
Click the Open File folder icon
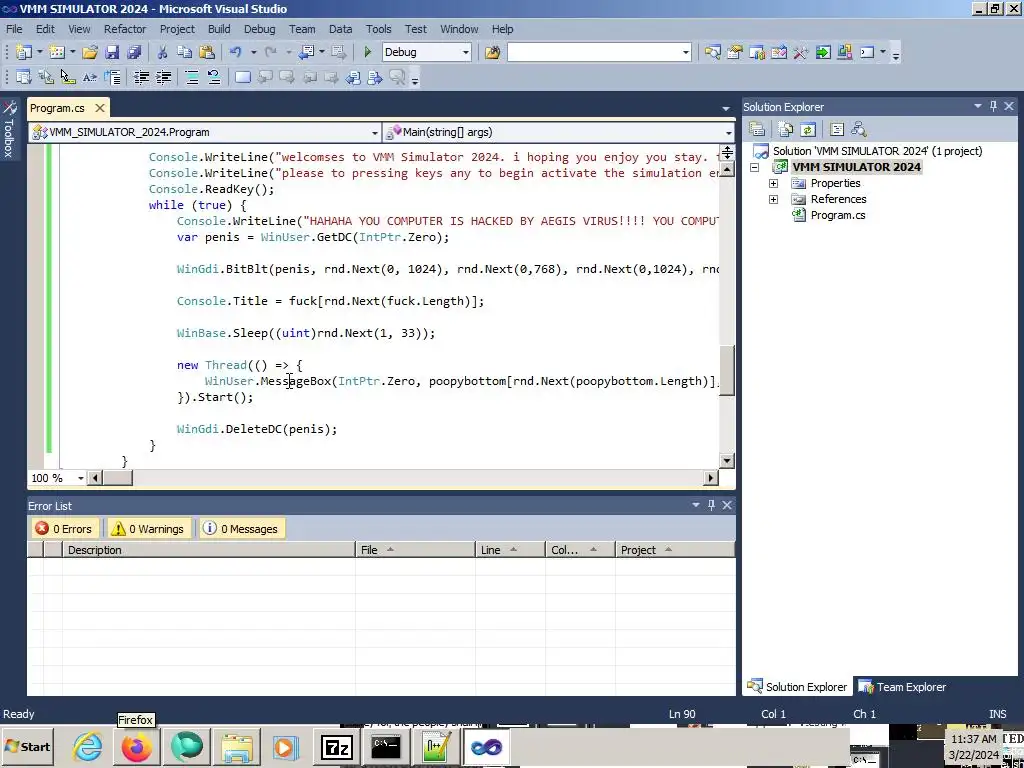tap(90, 52)
